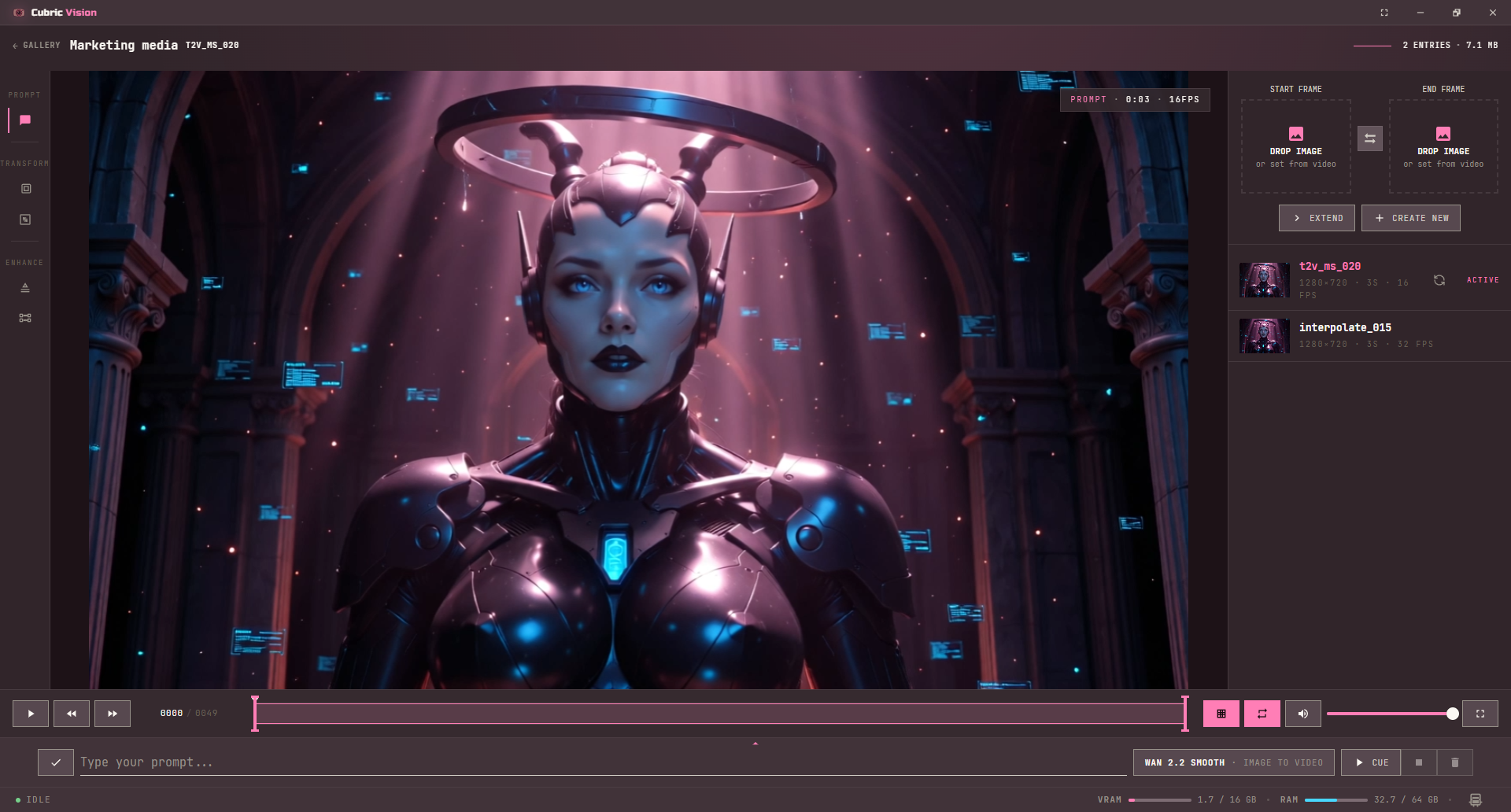Click the Create New button
1511x812 pixels.
coord(1411,218)
